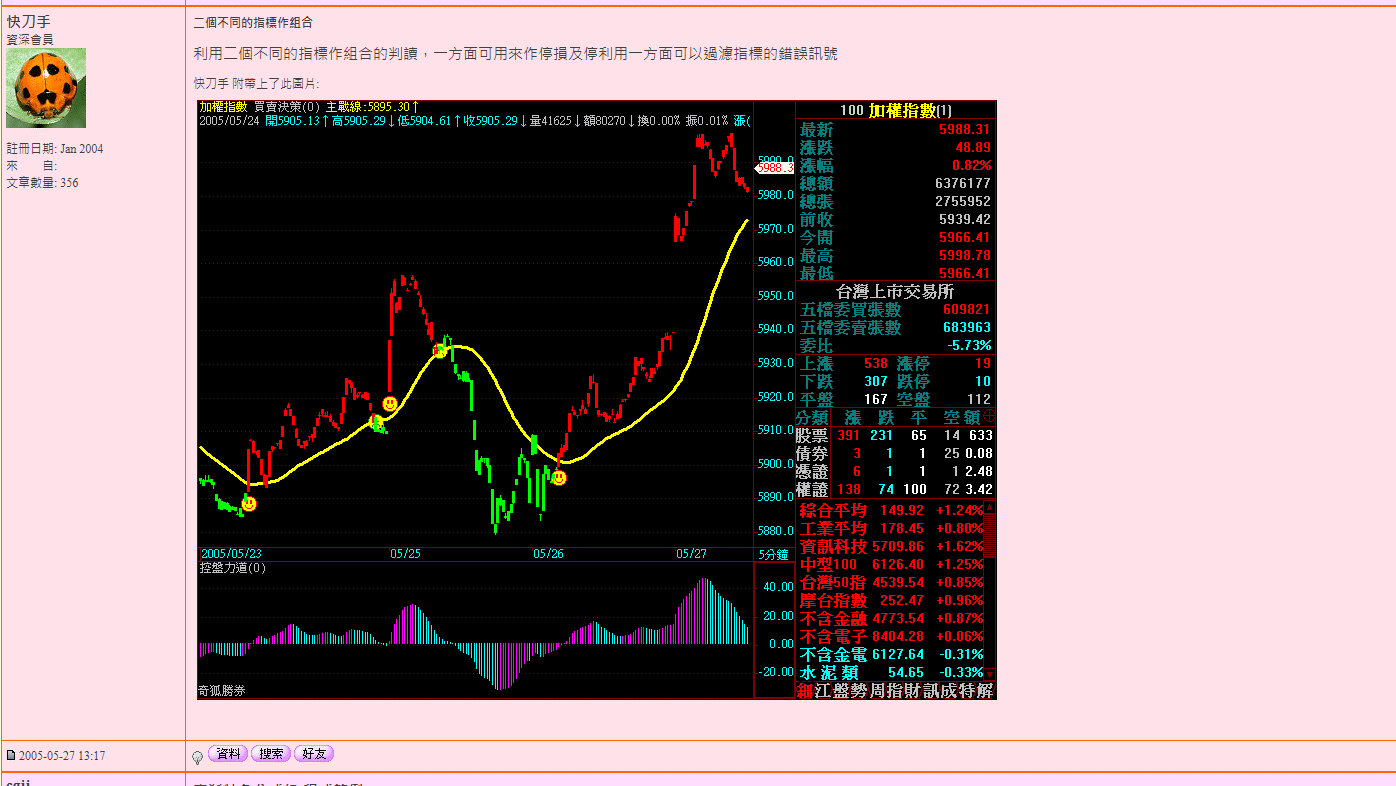Click the main post text about 停損及停利

pos(515,54)
